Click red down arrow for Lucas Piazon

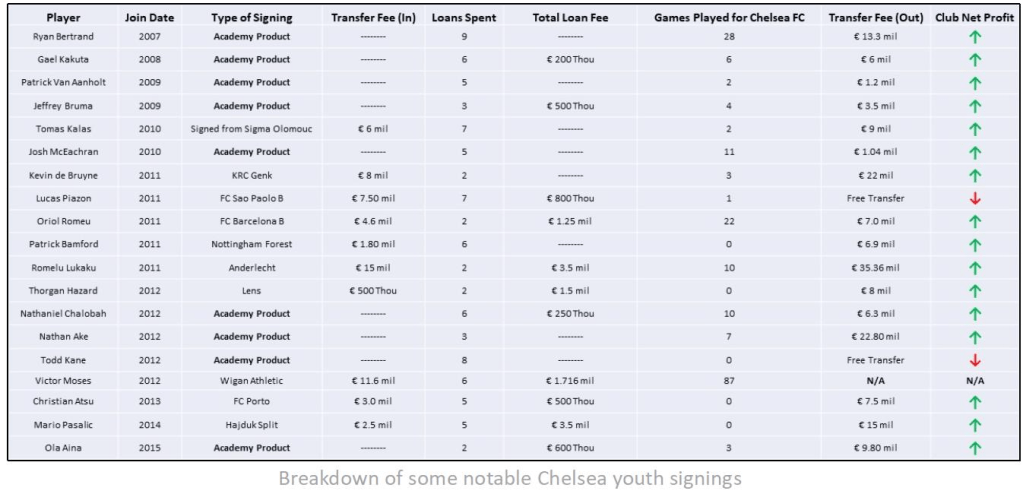[975, 198]
